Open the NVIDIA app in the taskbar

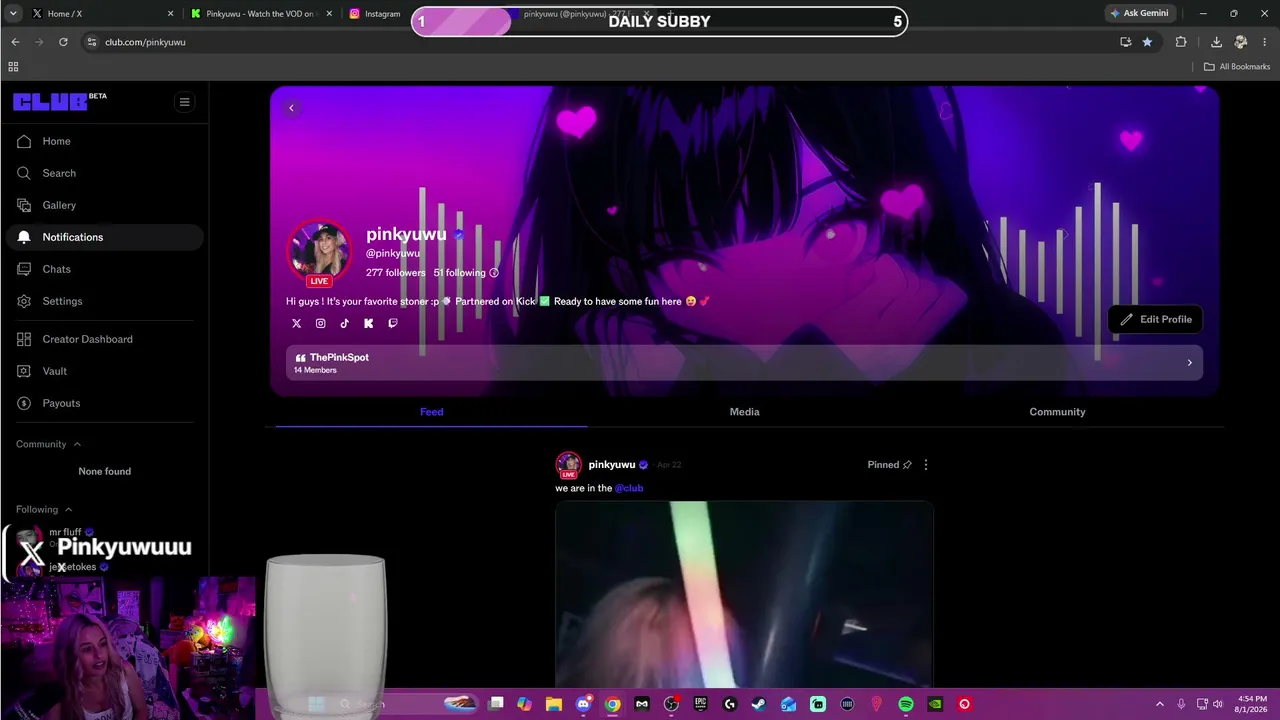coord(935,704)
